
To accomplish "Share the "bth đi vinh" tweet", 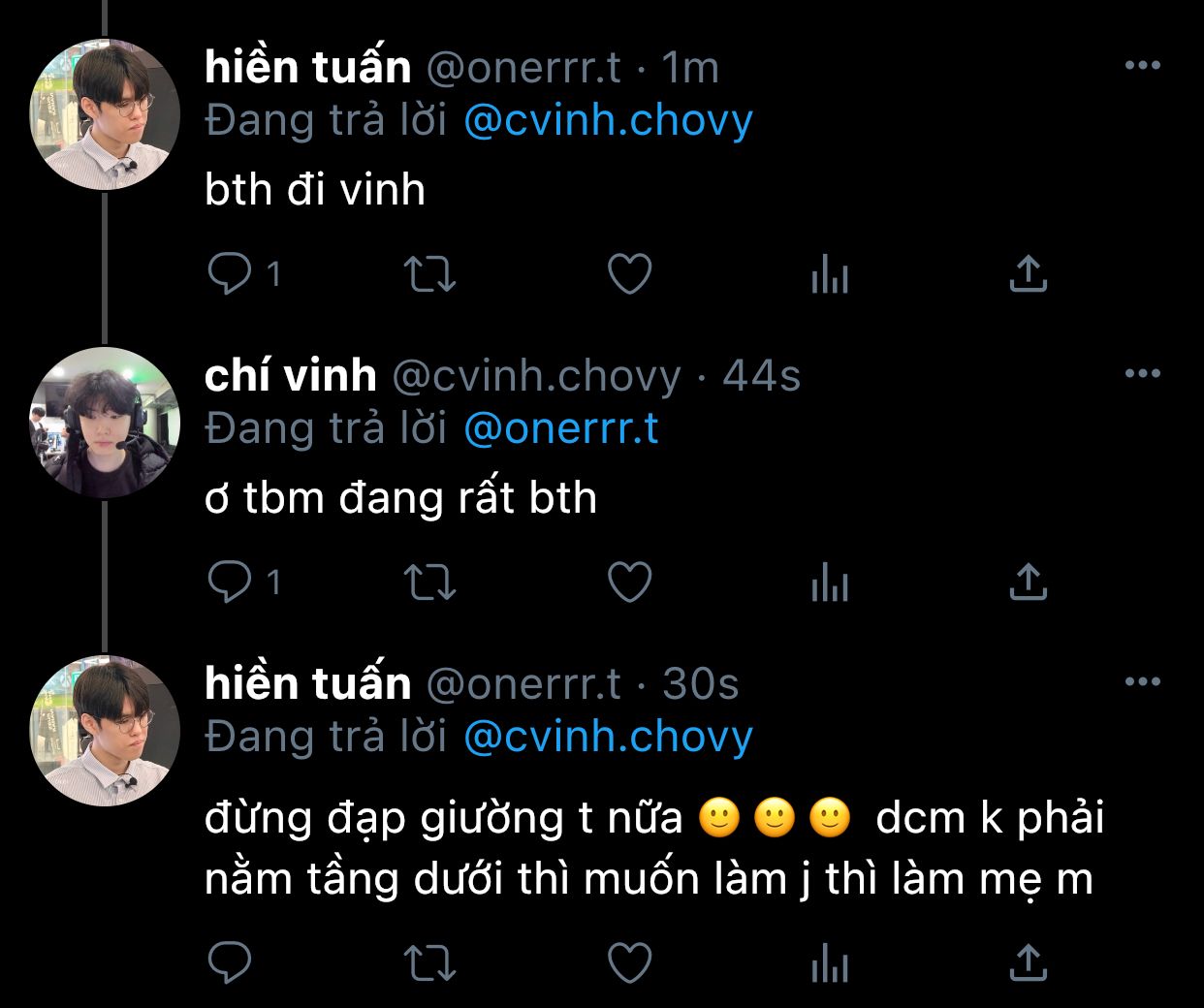I will point(1028,274).
